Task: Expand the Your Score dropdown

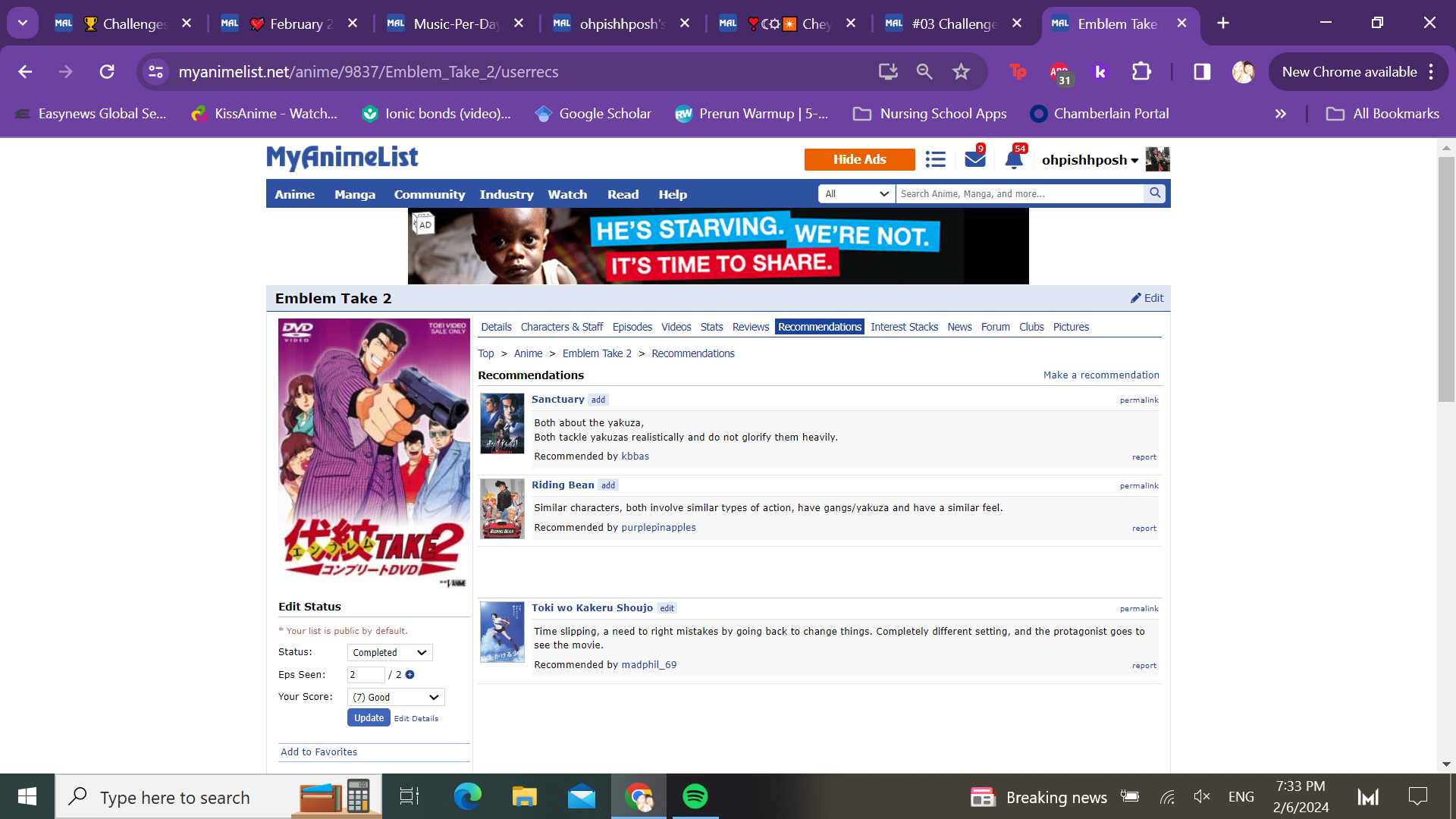Action: [396, 698]
